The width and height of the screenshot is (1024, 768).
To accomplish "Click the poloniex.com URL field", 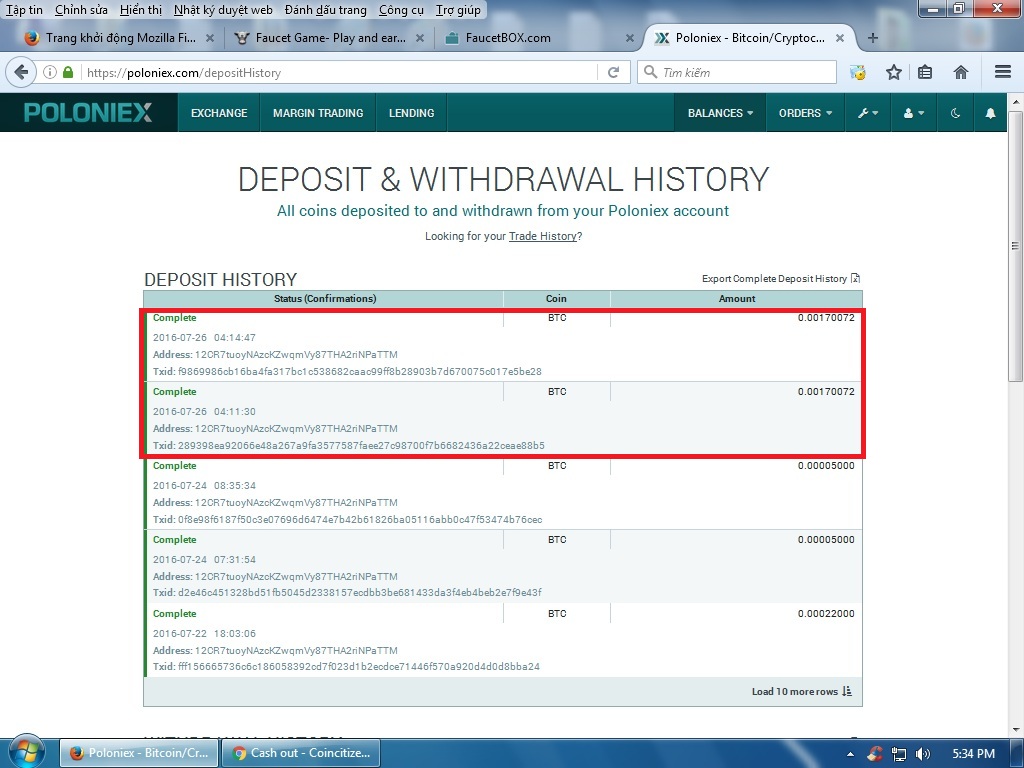I will click(340, 72).
